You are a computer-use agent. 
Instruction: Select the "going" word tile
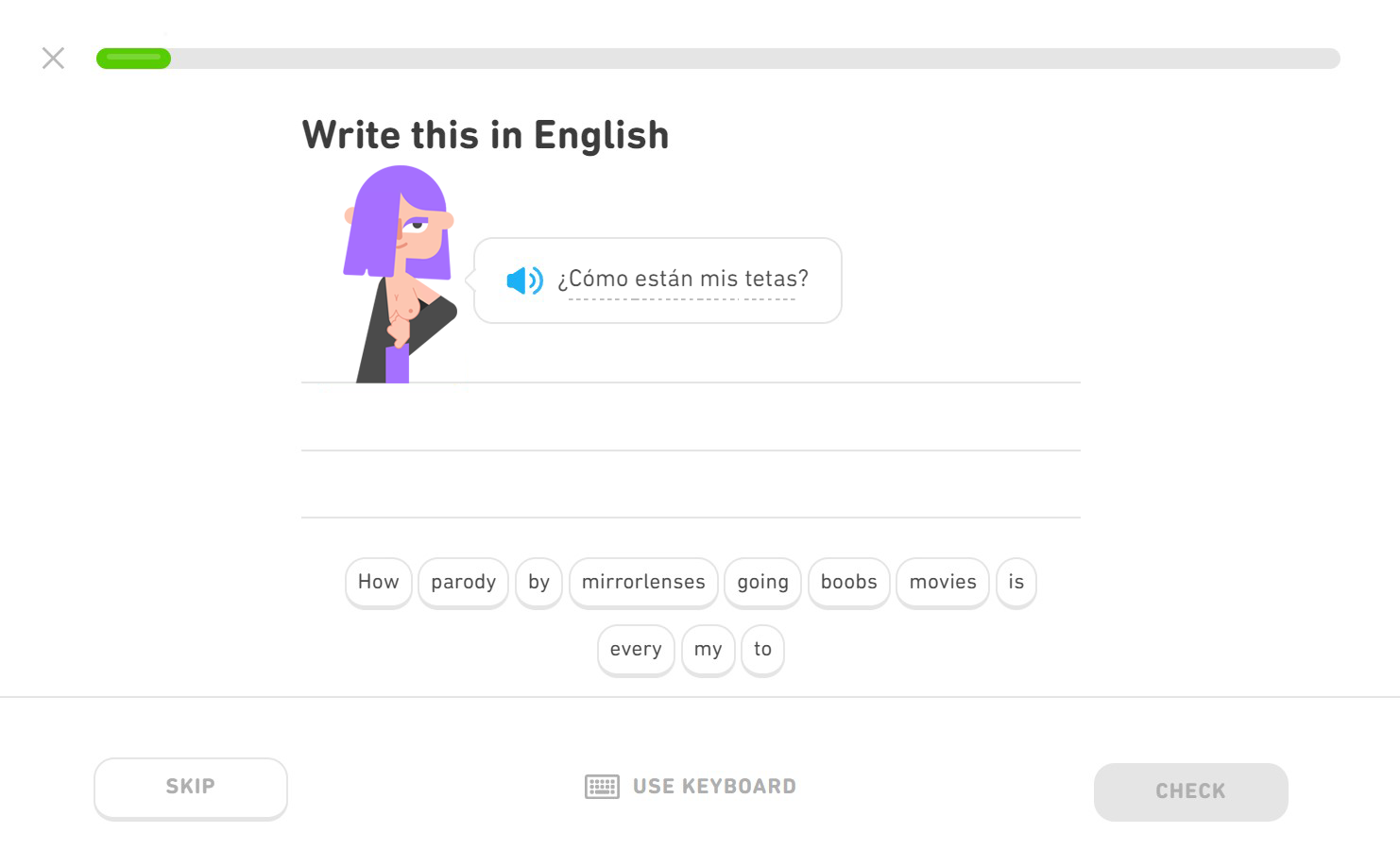pyautogui.click(x=762, y=583)
